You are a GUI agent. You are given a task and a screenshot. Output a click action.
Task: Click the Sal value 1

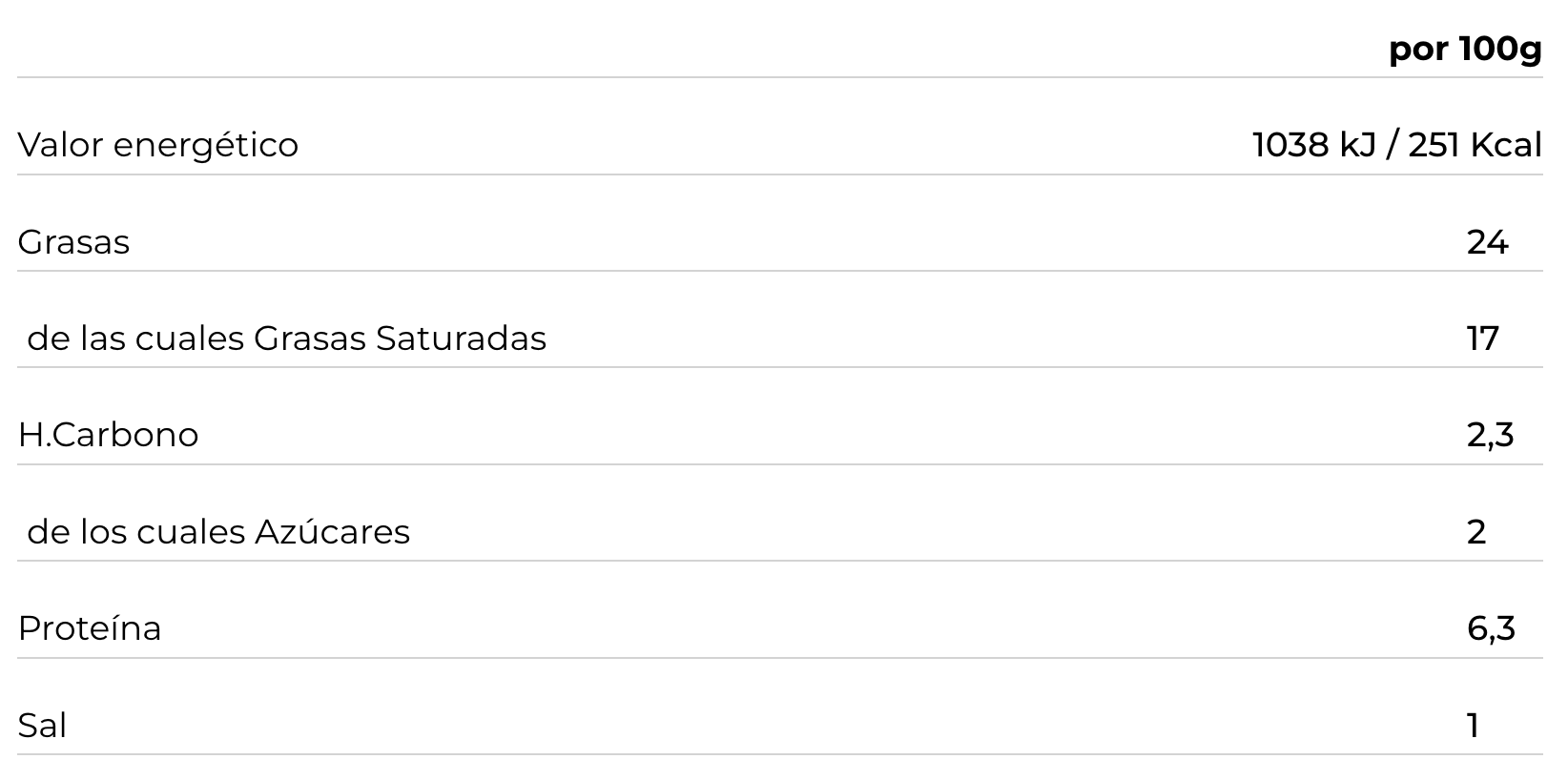tap(1474, 726)
